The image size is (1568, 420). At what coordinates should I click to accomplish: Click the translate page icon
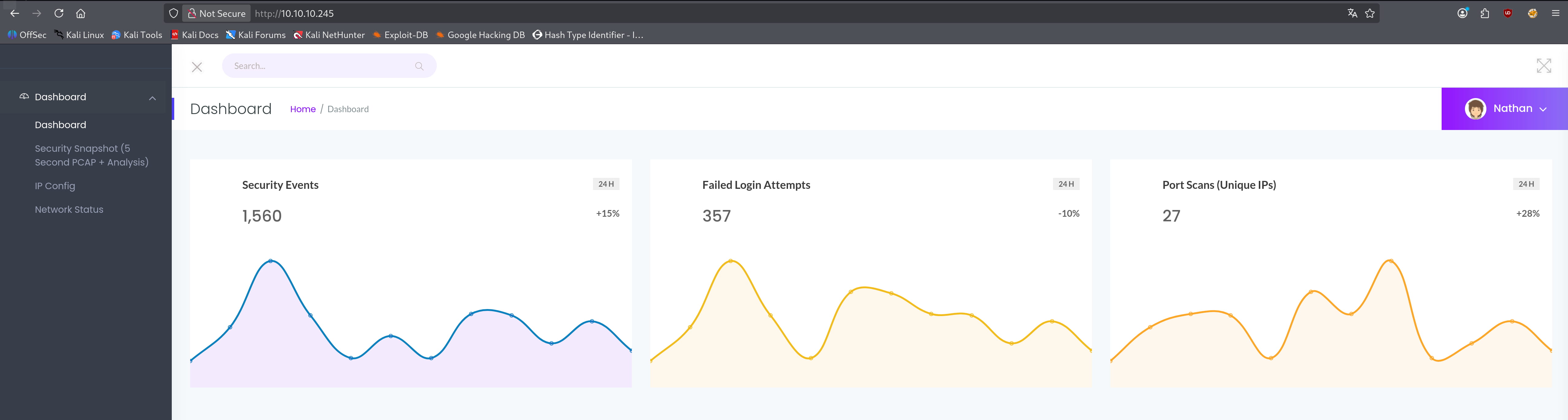(x=1352, y=13)
